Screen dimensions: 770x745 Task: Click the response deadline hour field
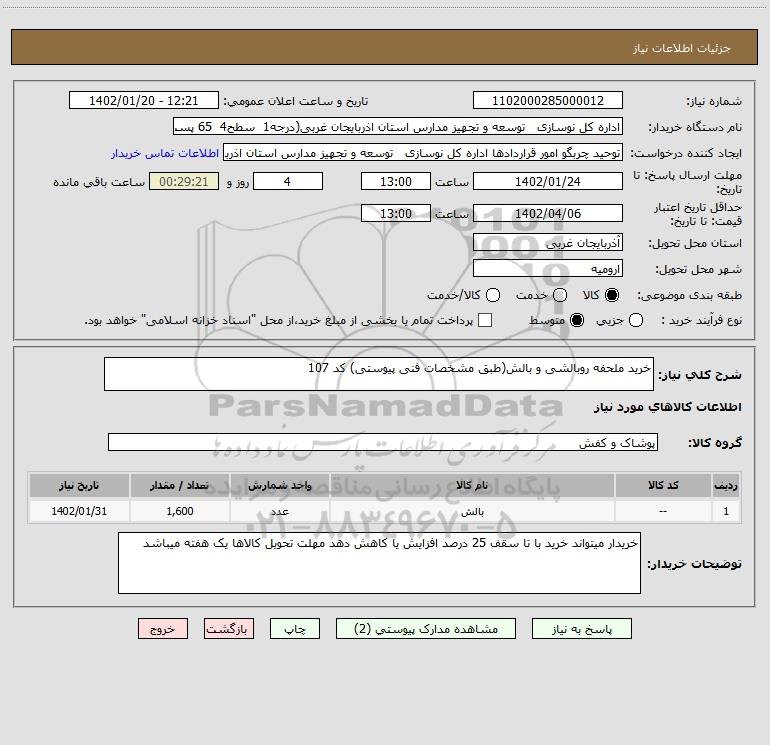point(396,181)
